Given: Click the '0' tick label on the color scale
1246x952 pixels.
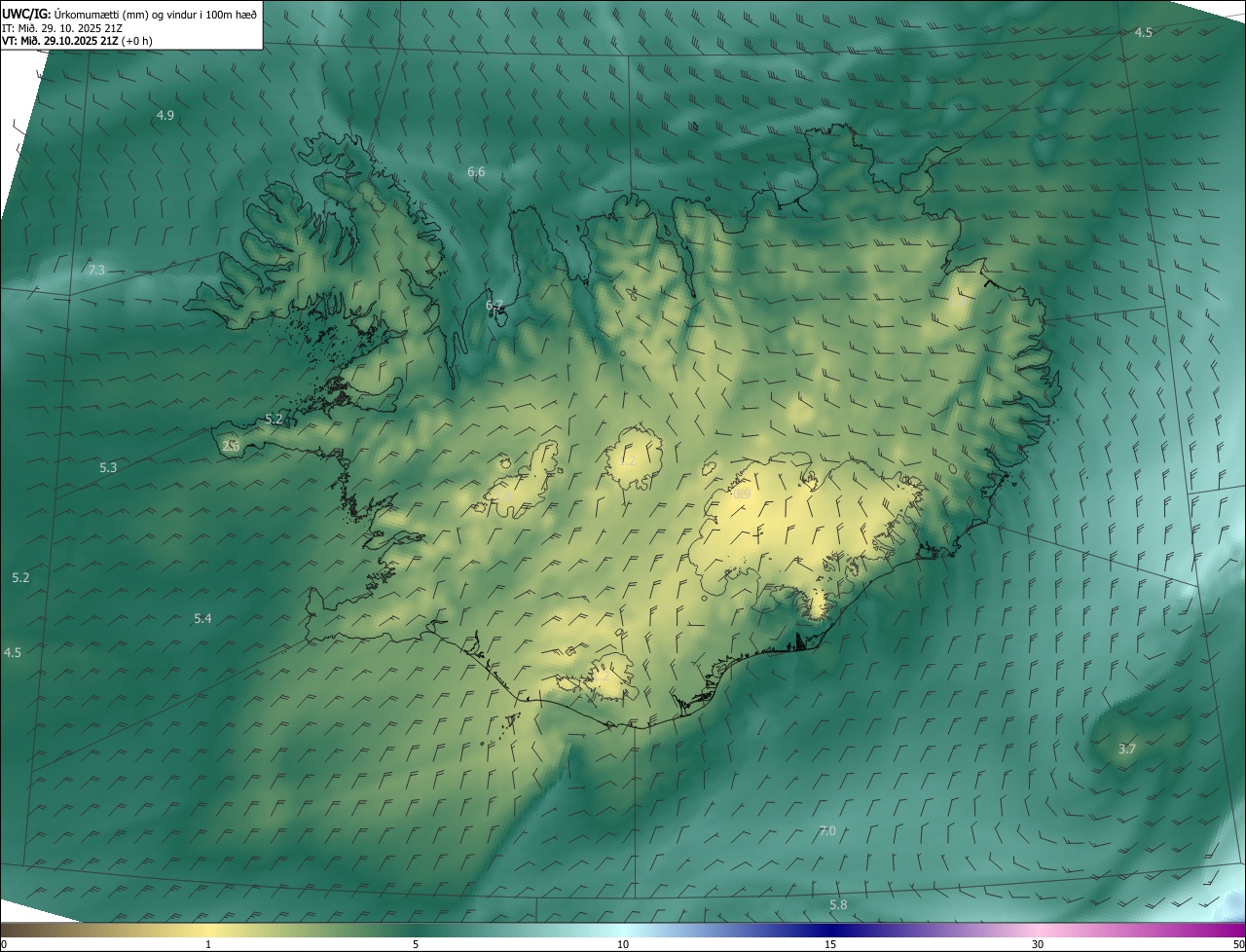Looking at the screenshot, I should pyautogui.click(x=3, y=945).
